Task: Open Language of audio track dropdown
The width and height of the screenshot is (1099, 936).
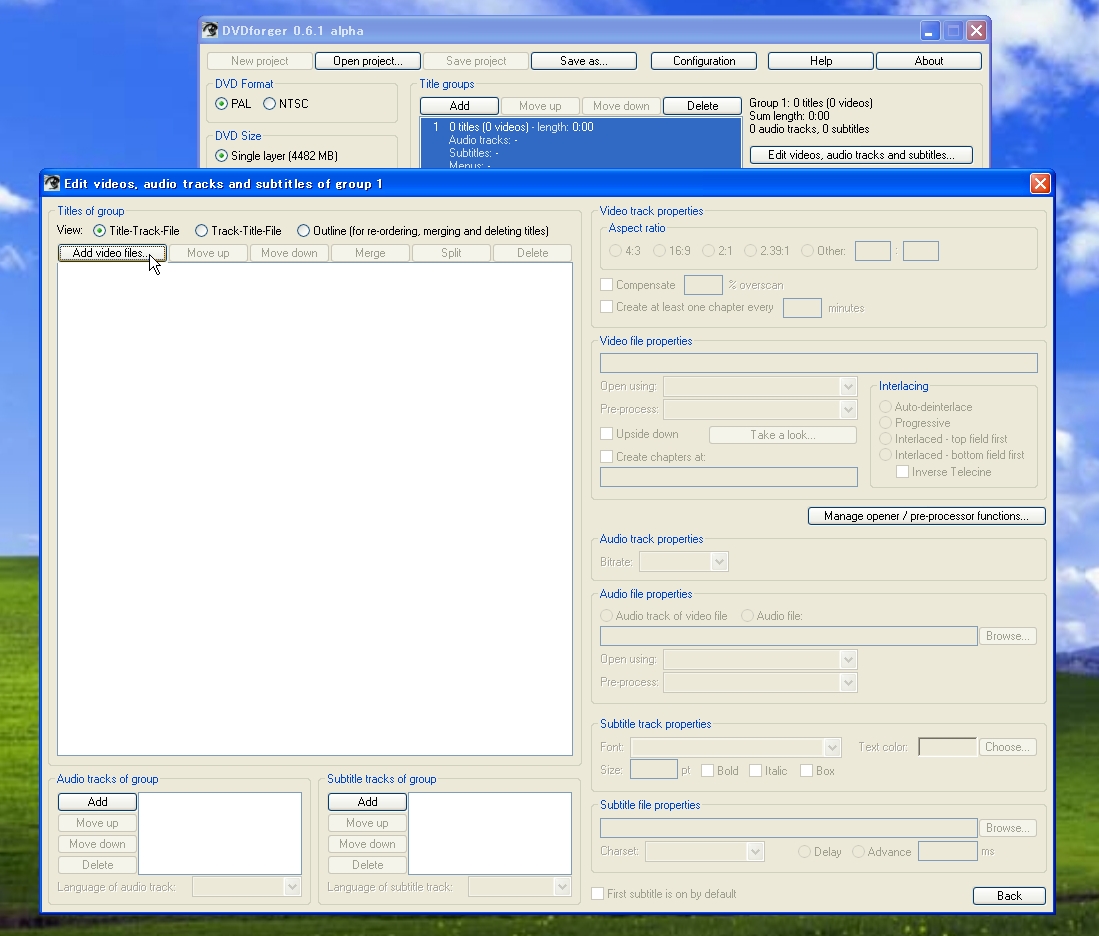Action: click(x=292, y=887)
